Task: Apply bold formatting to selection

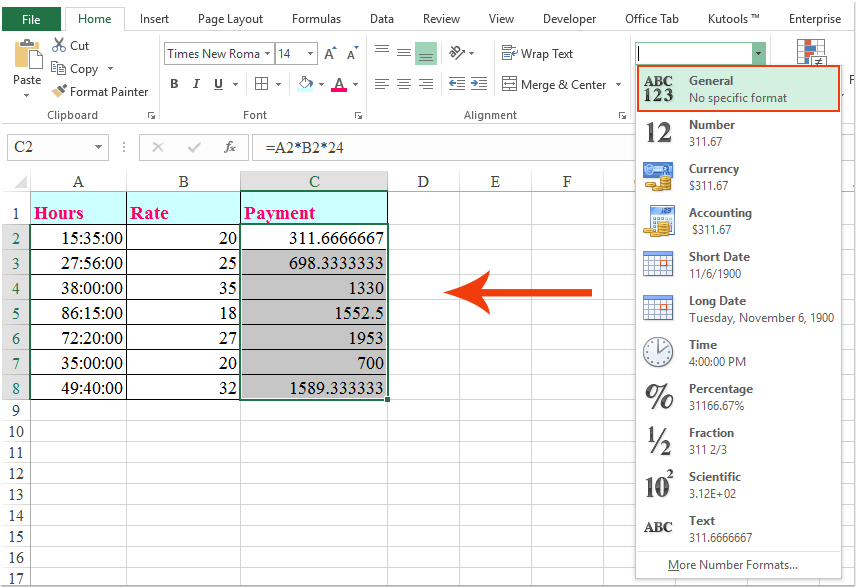Action: coord(174,85)
